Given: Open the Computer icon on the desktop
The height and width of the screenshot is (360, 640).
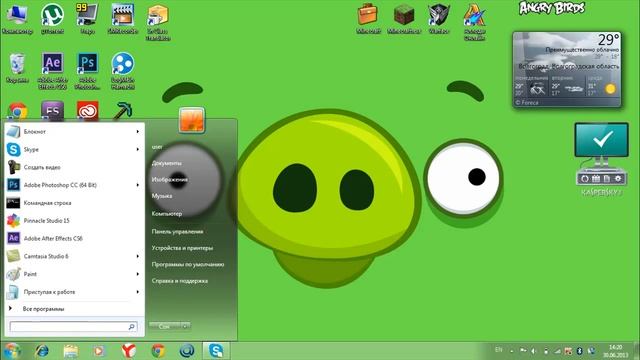Looking at the screenshot, I should pyautogui.click(x=17, y=18).
